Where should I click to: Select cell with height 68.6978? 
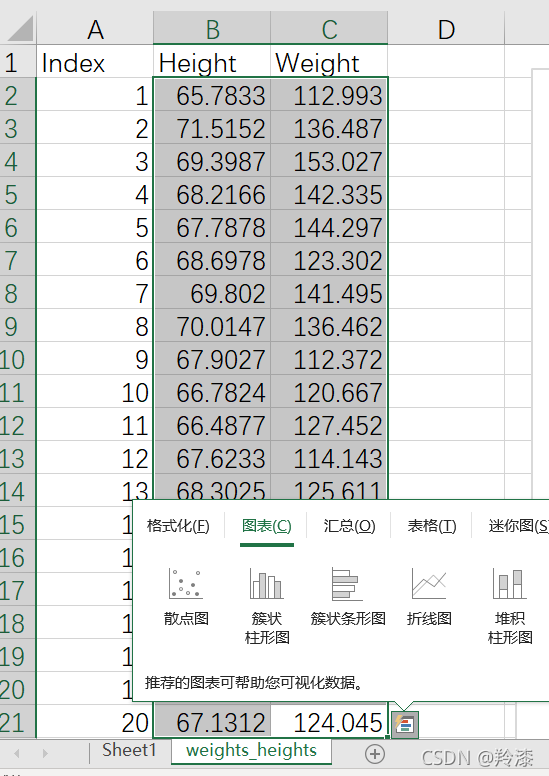(x=212, y=260)
